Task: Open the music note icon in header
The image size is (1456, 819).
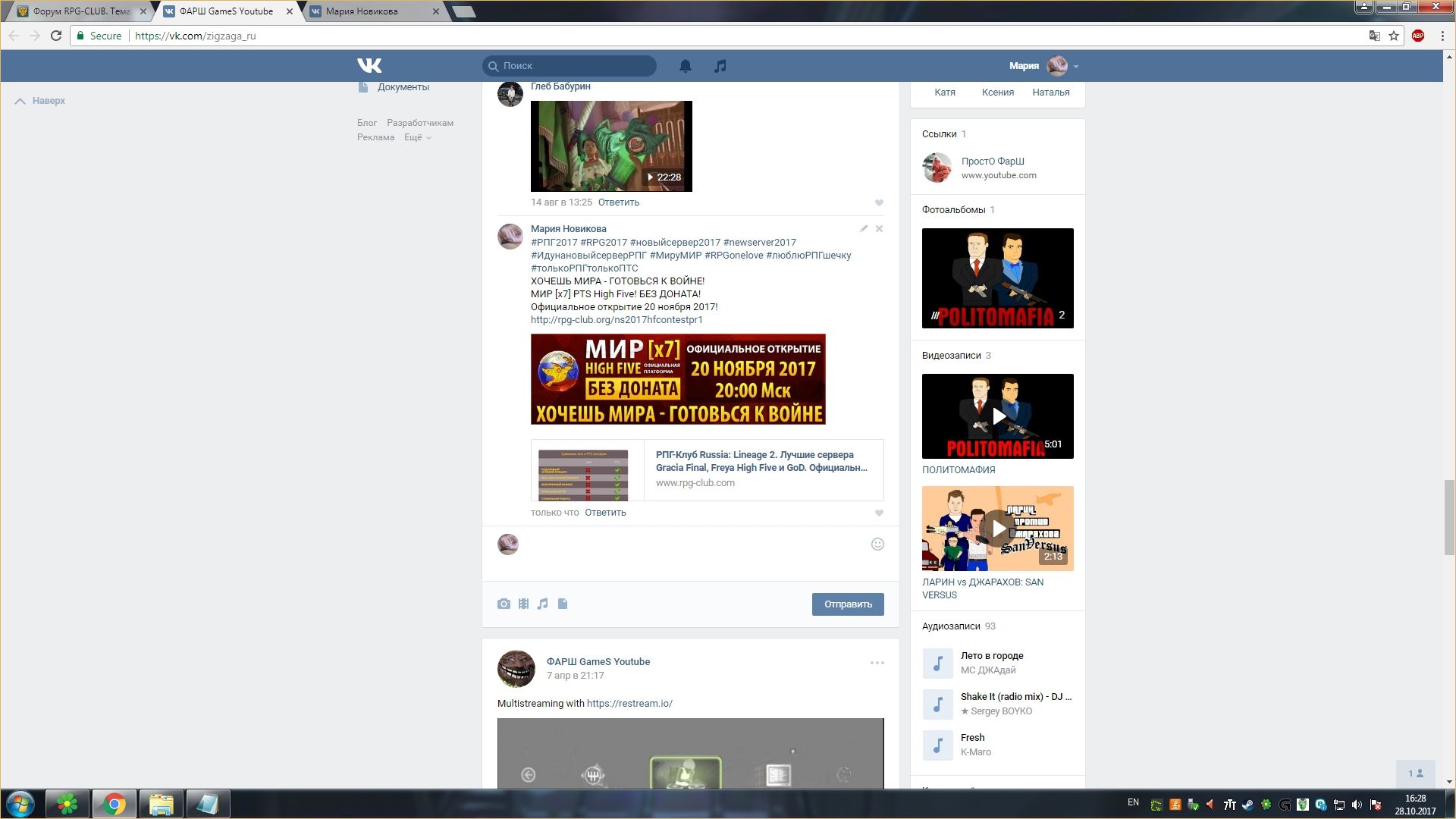Action: tap(720, 66)
